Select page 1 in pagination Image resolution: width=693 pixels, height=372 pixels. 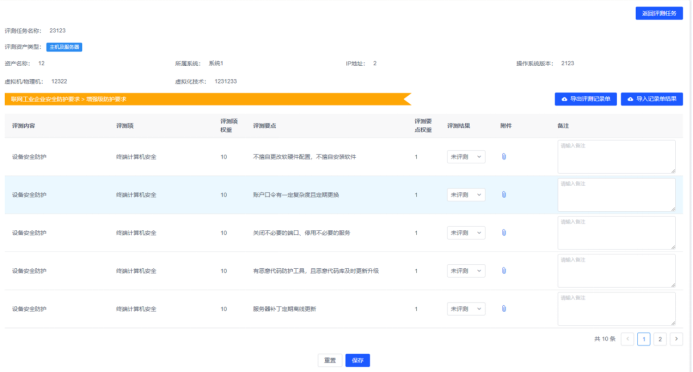point(644,339)
